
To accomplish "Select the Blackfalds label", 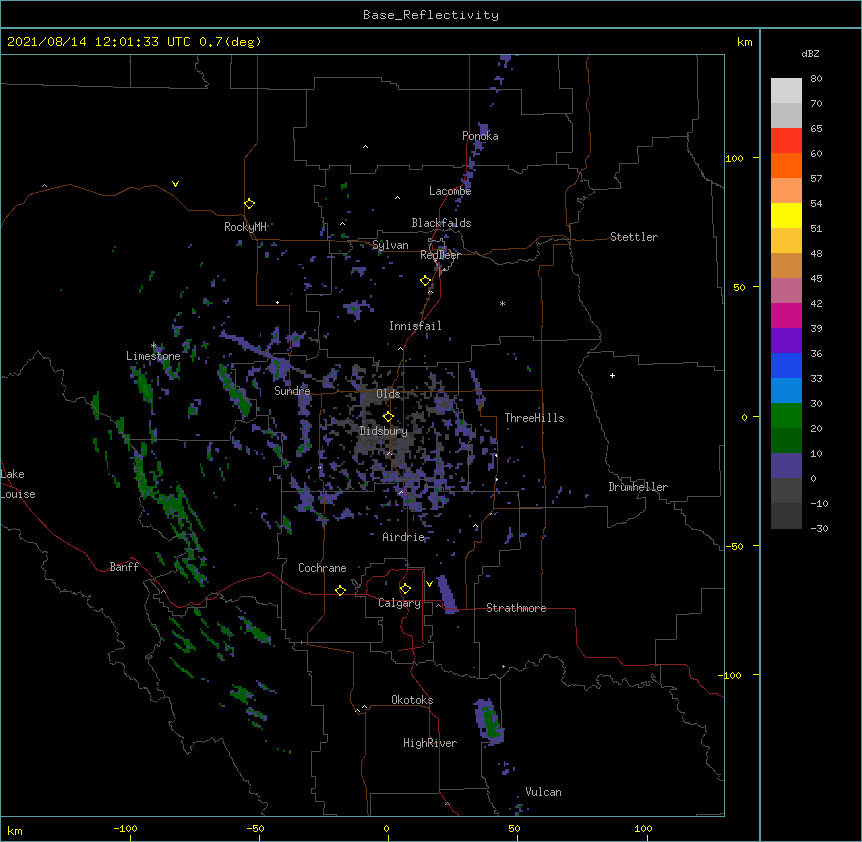I will [441, 223].
